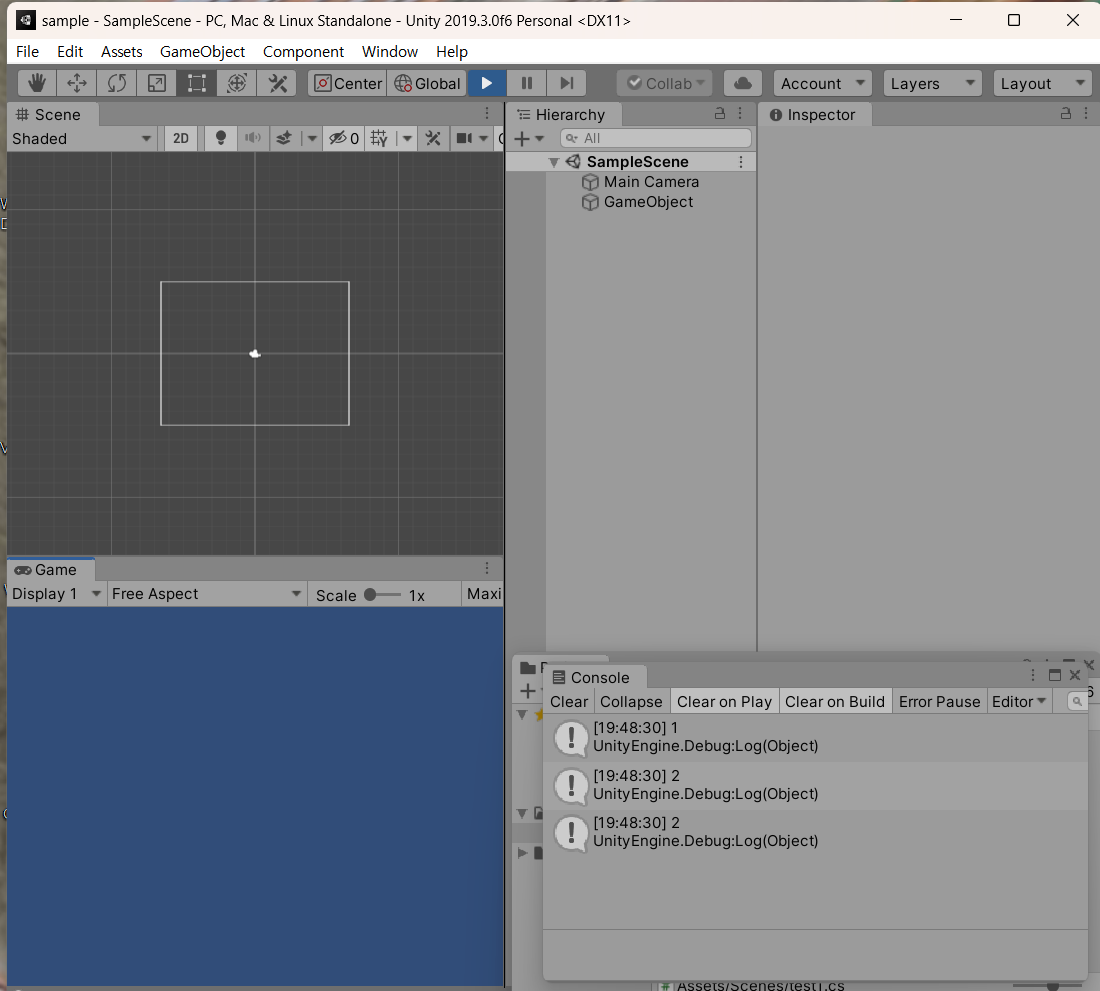Open the Layers dropdown
This screenshot has height=991, width=1100.
[x=932, y=83]
